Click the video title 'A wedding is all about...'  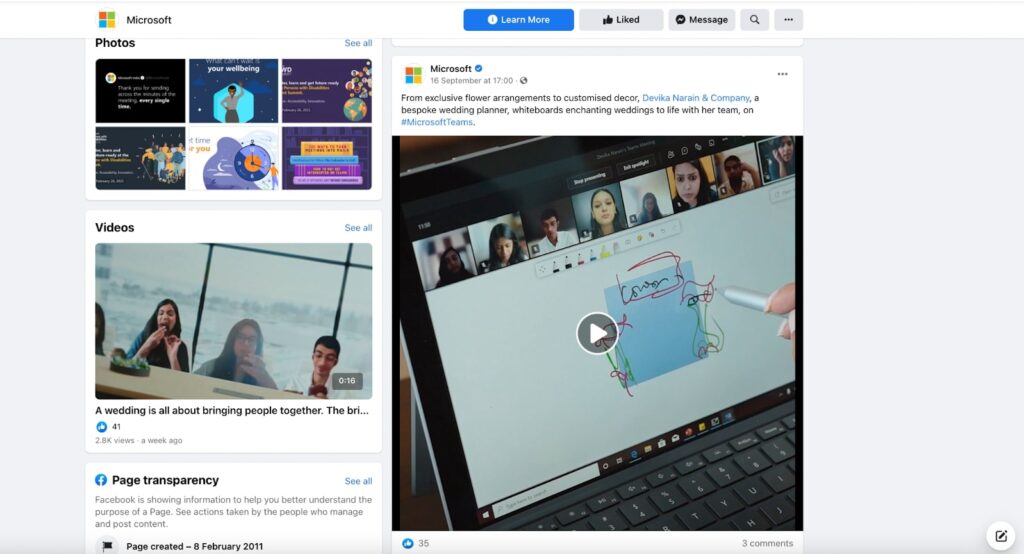232,410
